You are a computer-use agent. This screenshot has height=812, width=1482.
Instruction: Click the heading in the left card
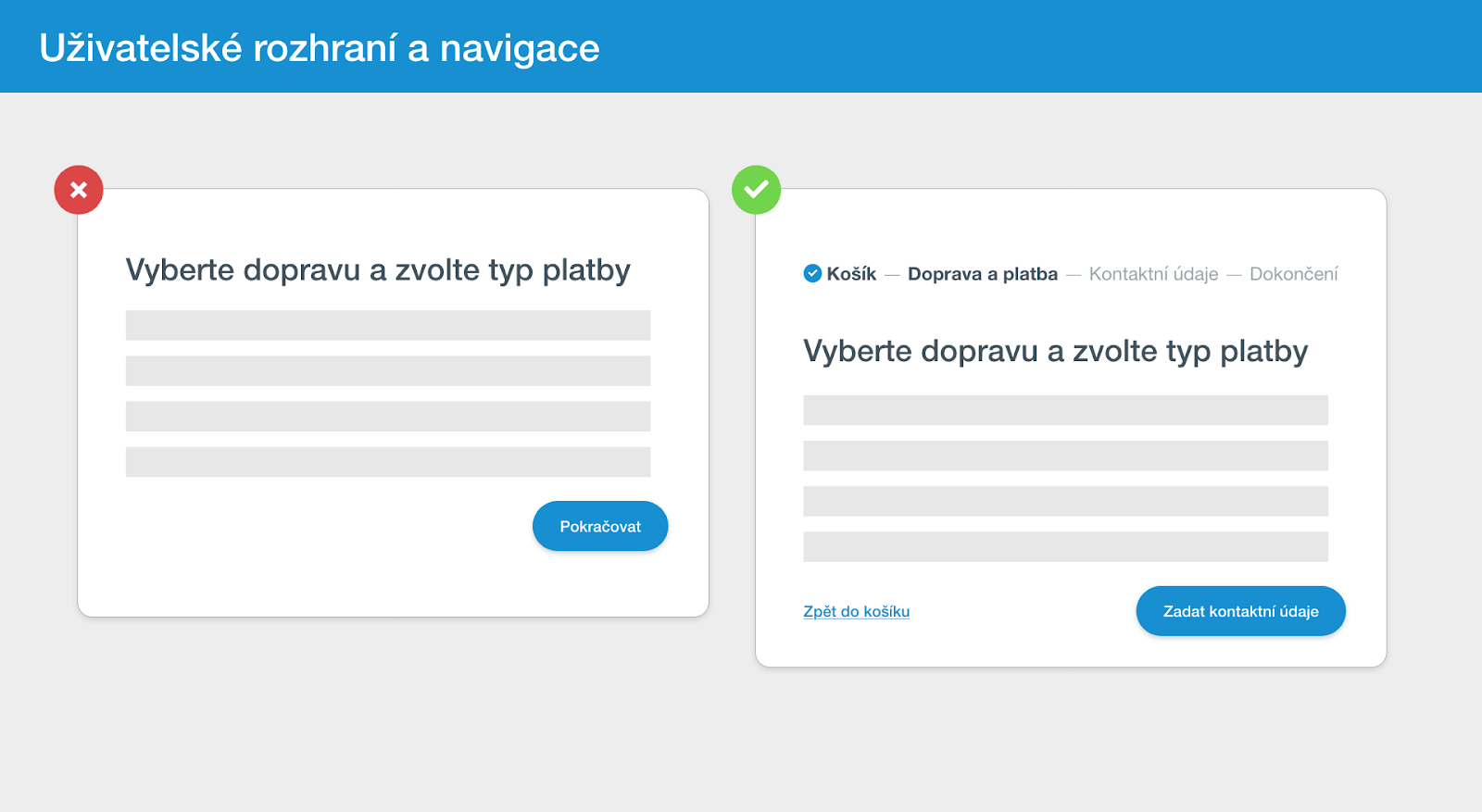click(378, 270)
